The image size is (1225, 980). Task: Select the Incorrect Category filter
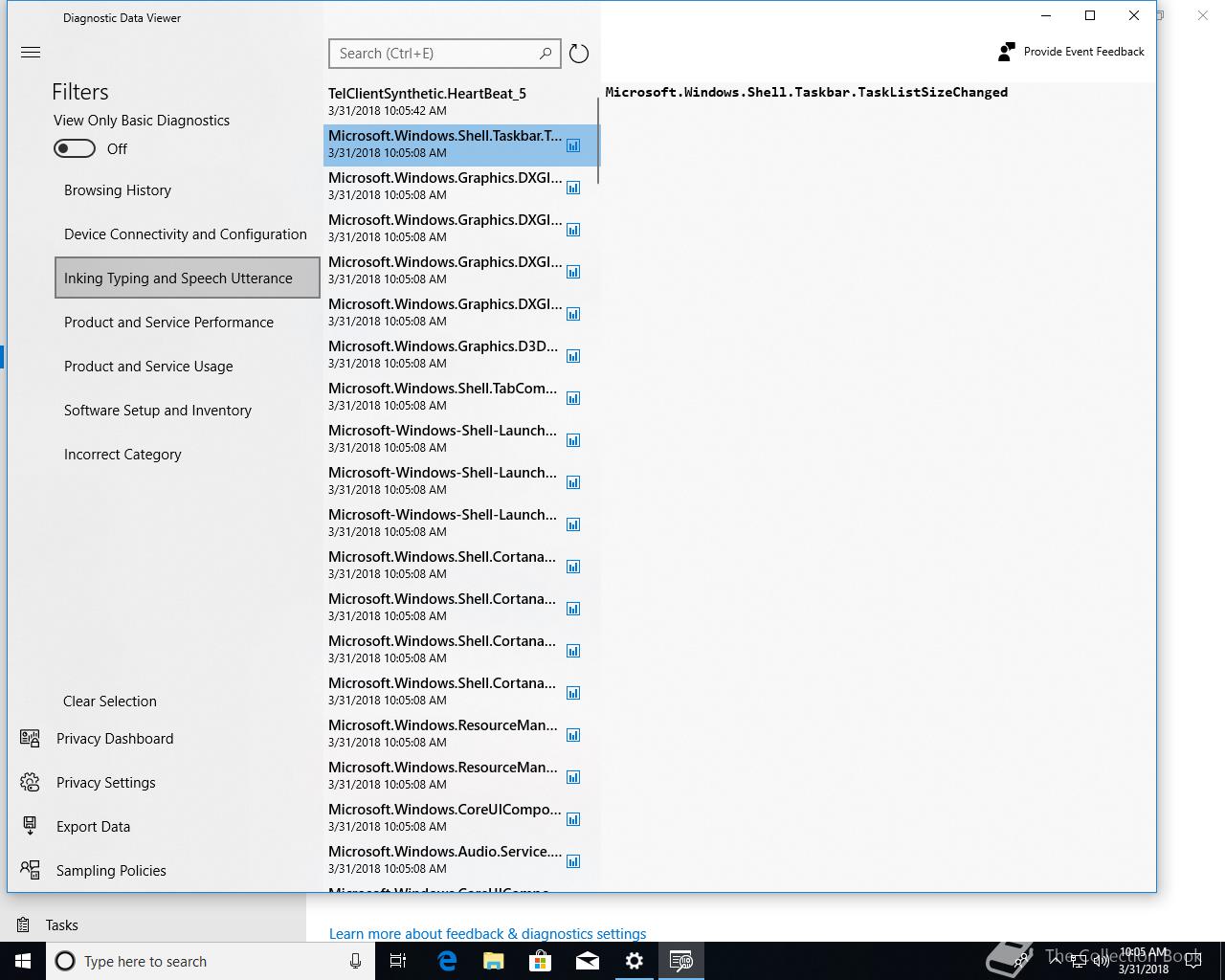pos(187,455)
